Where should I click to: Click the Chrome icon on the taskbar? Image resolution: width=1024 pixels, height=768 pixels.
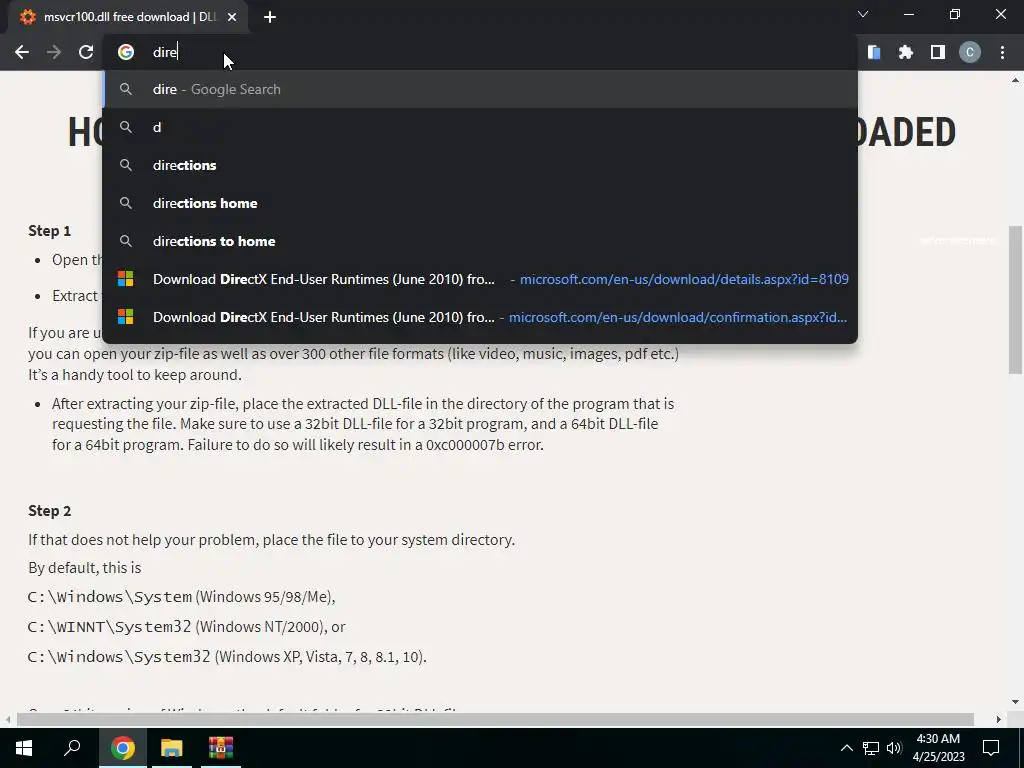click(x=122, y=748)
